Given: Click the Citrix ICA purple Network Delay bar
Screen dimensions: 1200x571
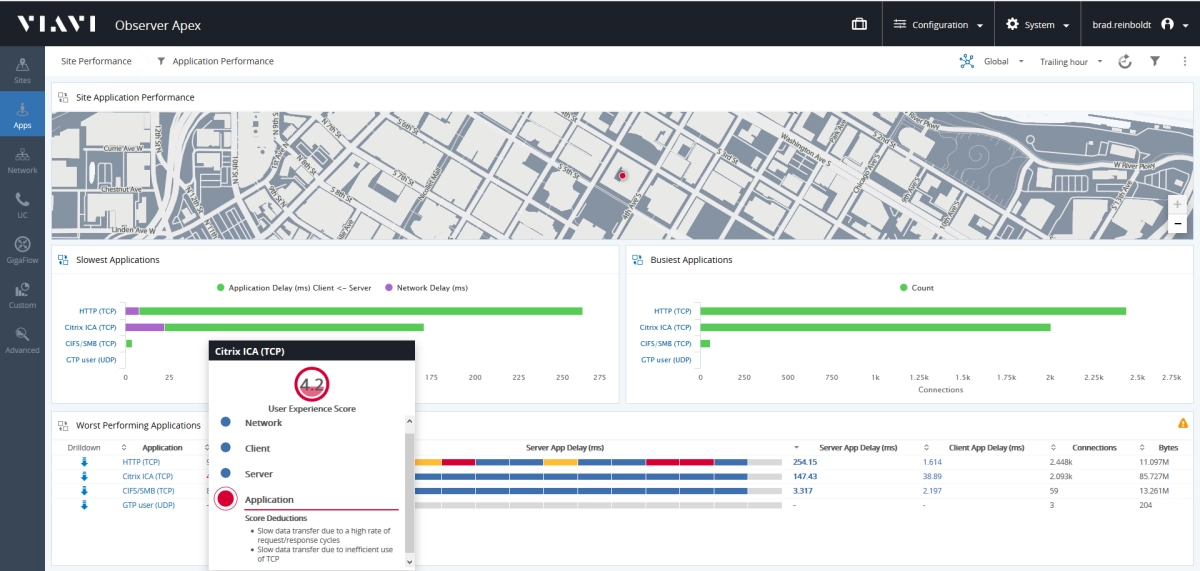Looking at the screenshot, I should (144, 327).
